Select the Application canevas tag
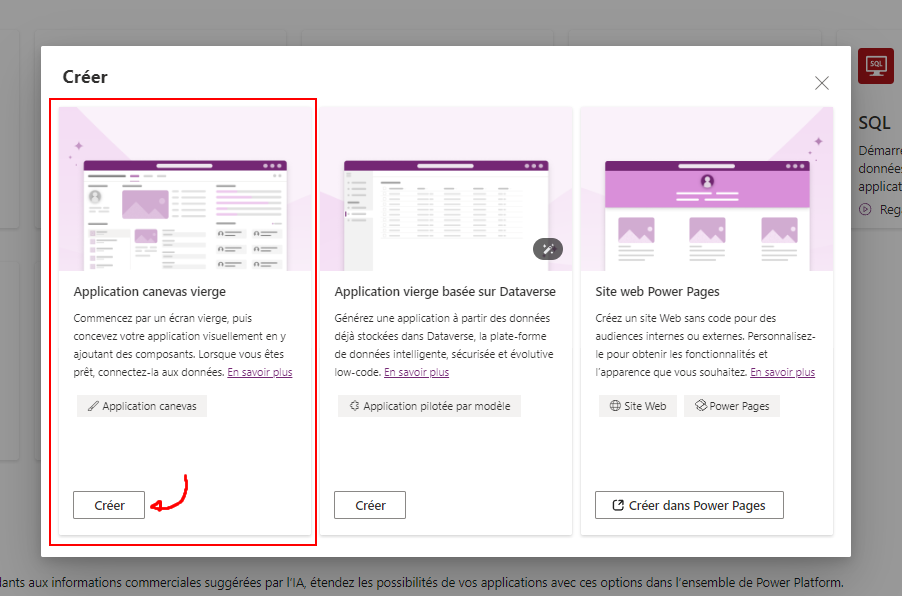Viewport: 902px width, 596px height. (142, 406)
